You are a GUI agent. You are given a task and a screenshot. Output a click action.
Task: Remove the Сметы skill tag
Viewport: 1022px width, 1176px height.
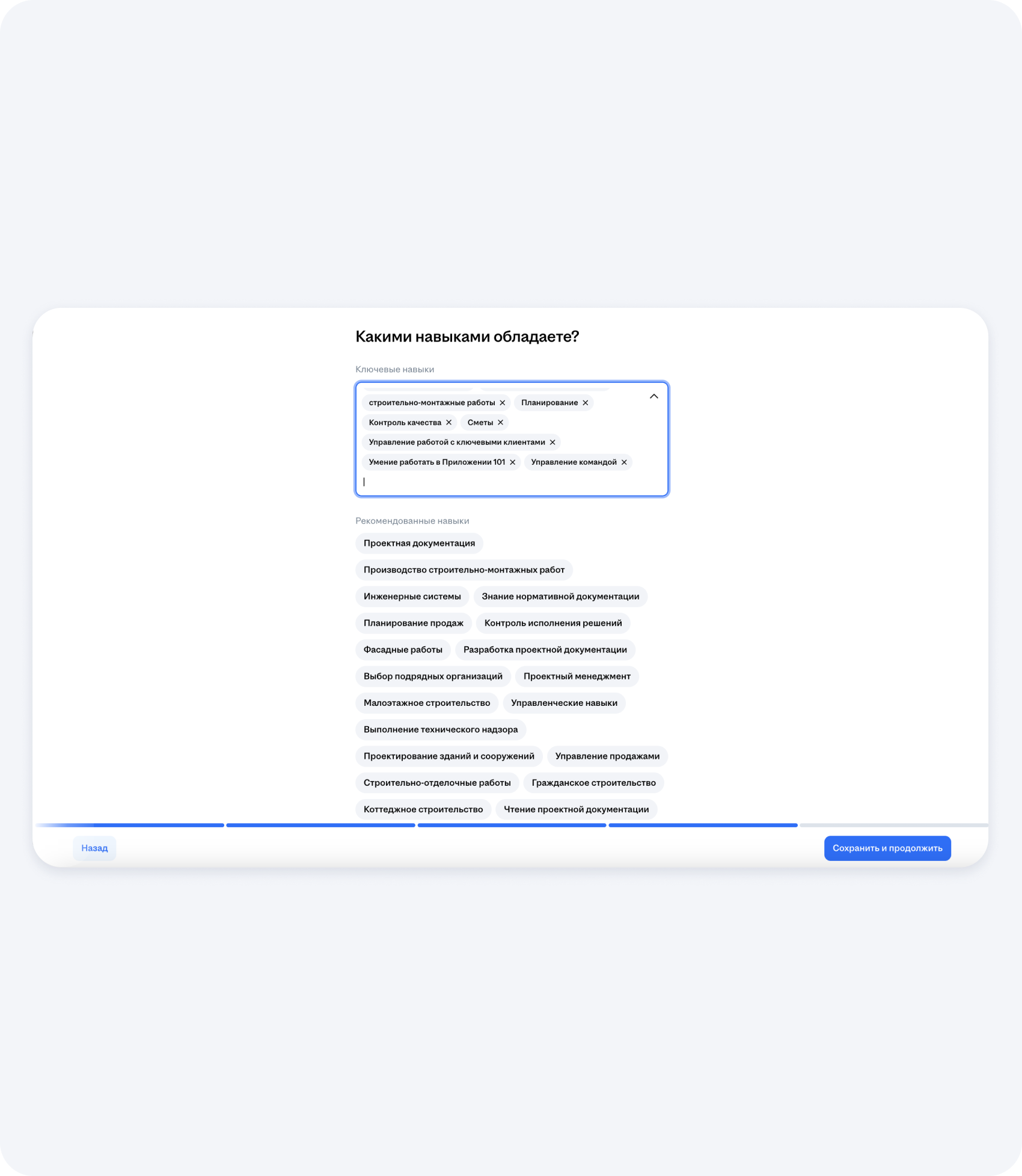tap(500, 423)
